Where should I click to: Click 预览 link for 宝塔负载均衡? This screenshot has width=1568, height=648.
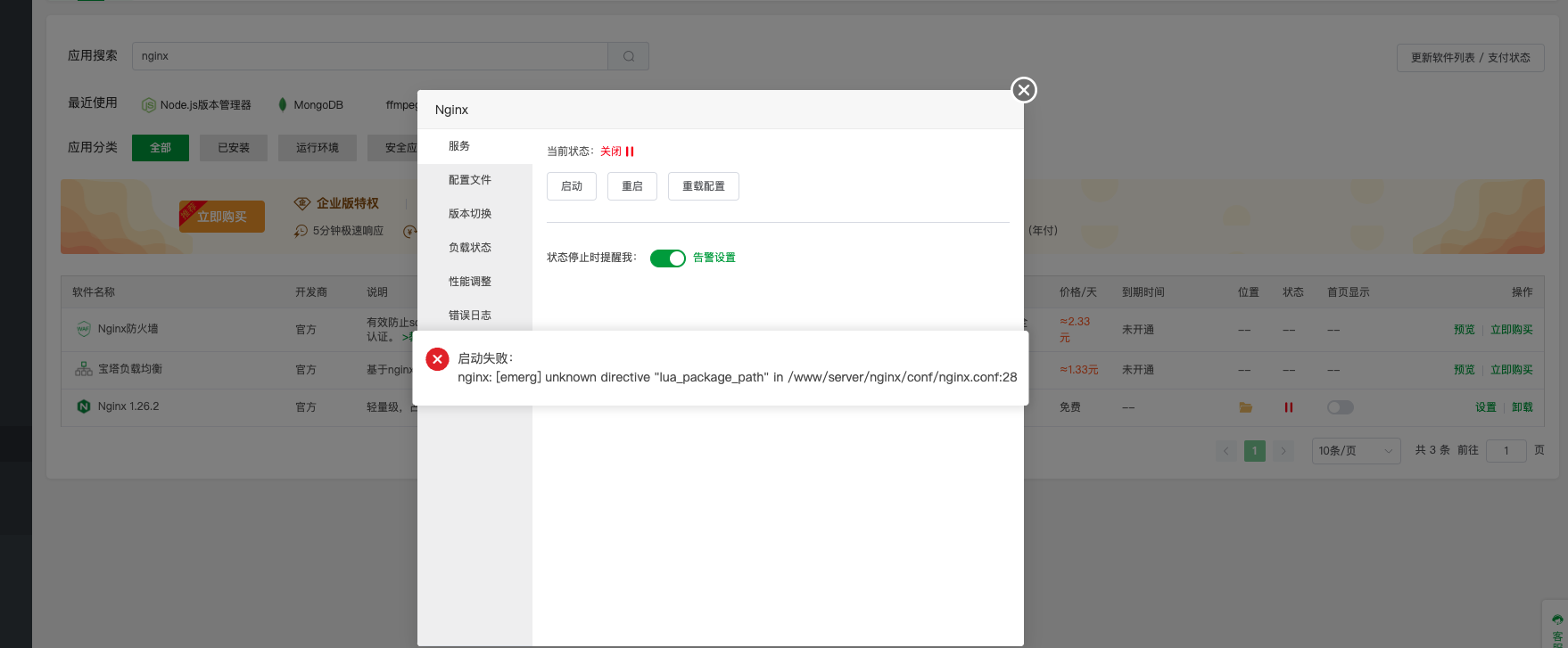tap(1465, 370)
